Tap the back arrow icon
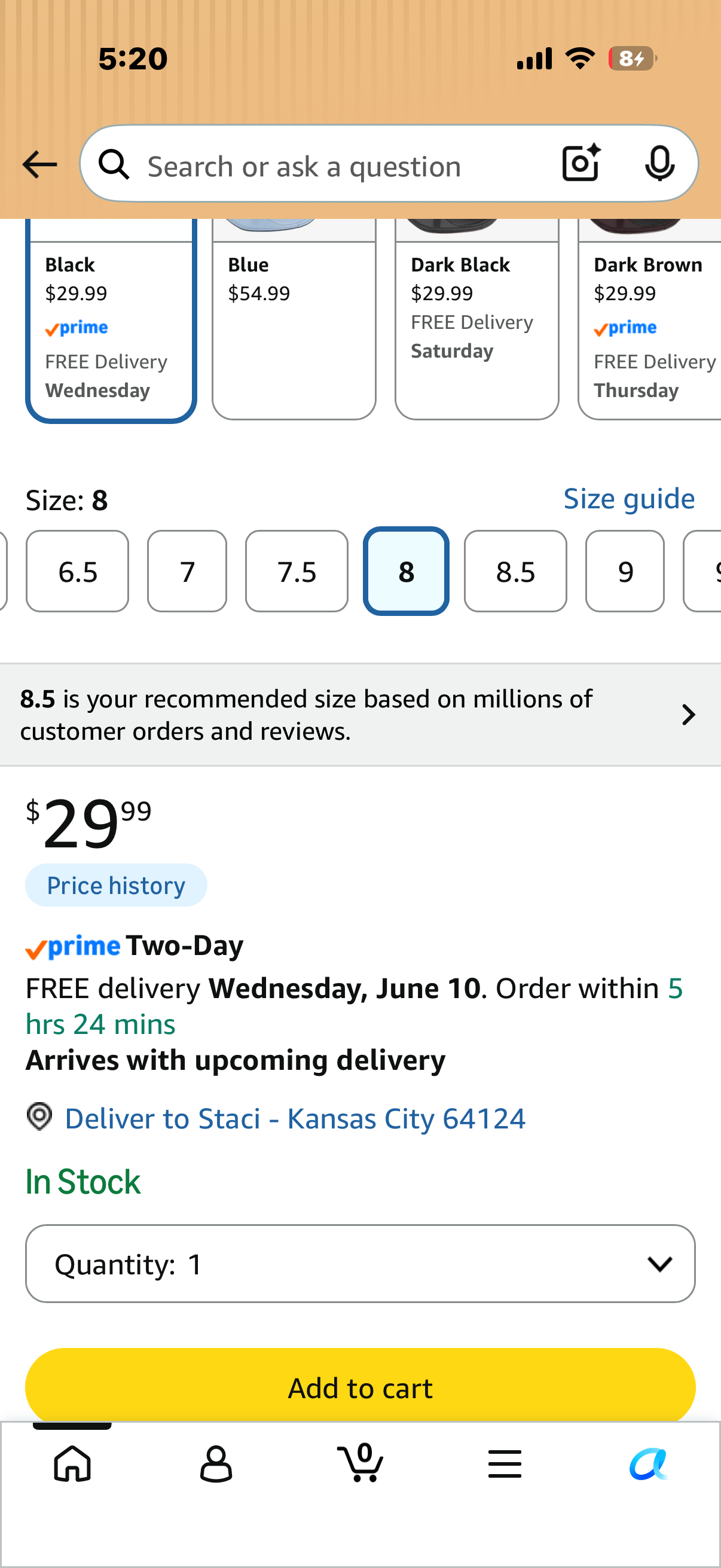 tap(39, 165)
